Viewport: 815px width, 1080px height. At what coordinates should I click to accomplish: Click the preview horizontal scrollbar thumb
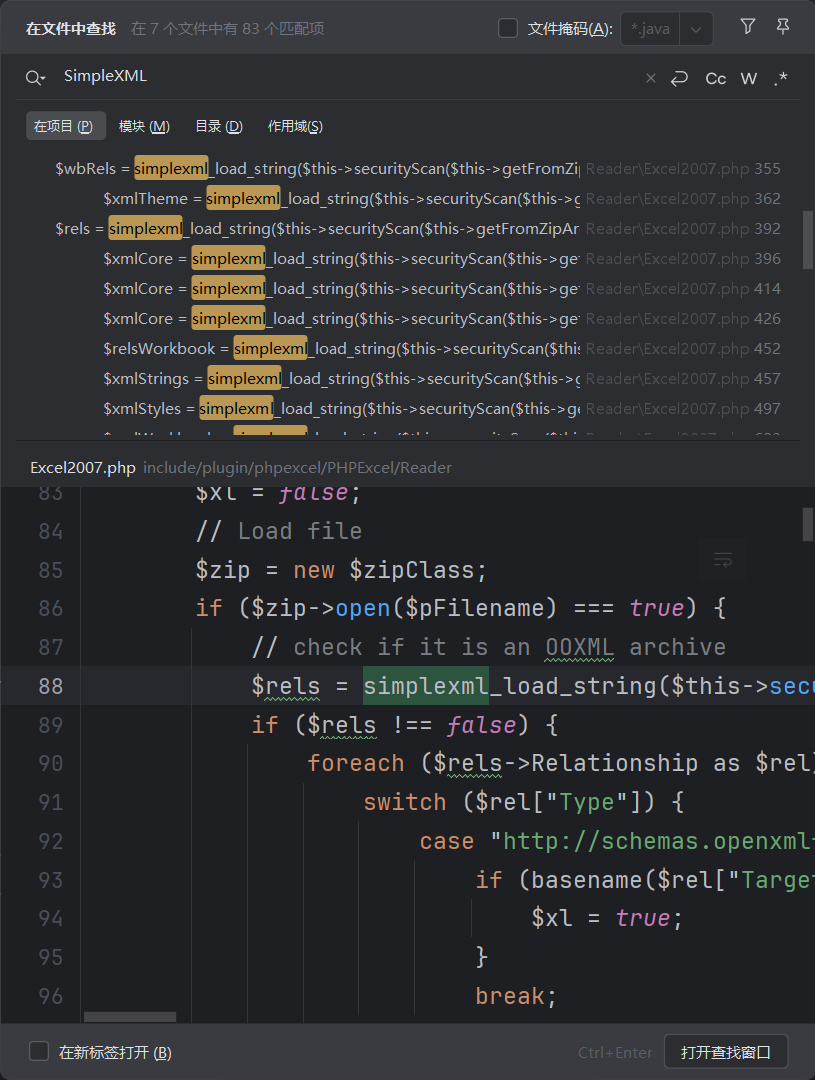(130, 1017)
